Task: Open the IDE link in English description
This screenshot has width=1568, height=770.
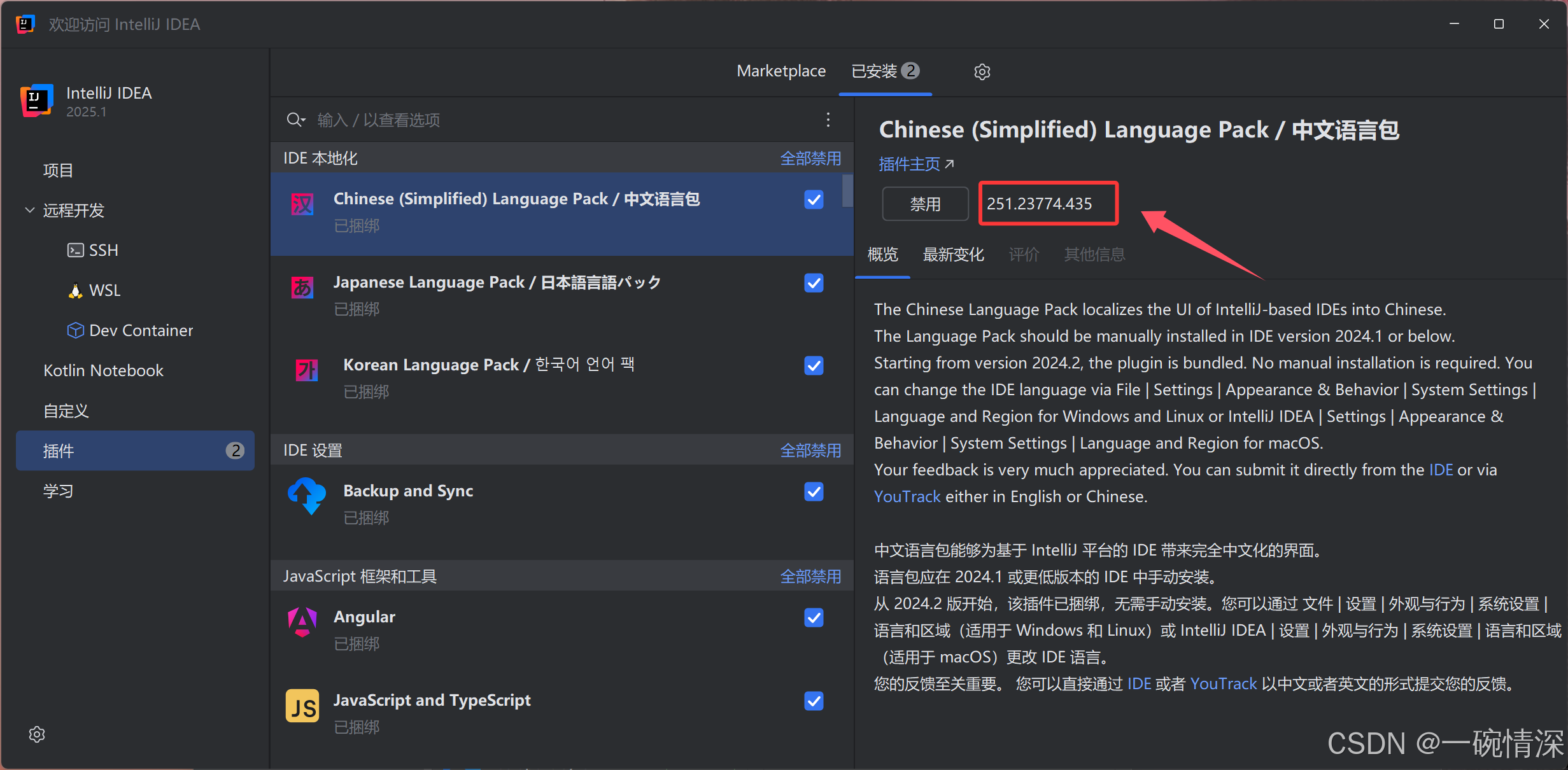Action: click(x=1441, y=470)
